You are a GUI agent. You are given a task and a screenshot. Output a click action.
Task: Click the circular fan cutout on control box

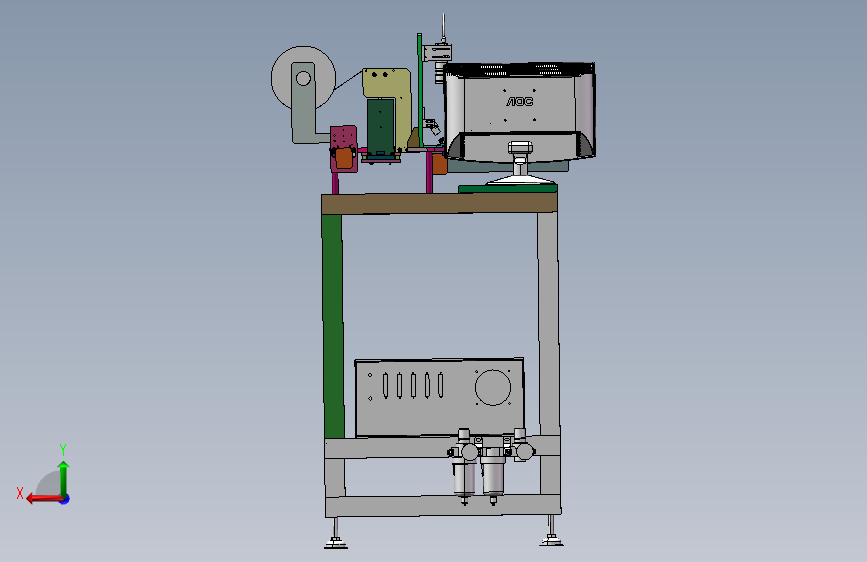493,387
